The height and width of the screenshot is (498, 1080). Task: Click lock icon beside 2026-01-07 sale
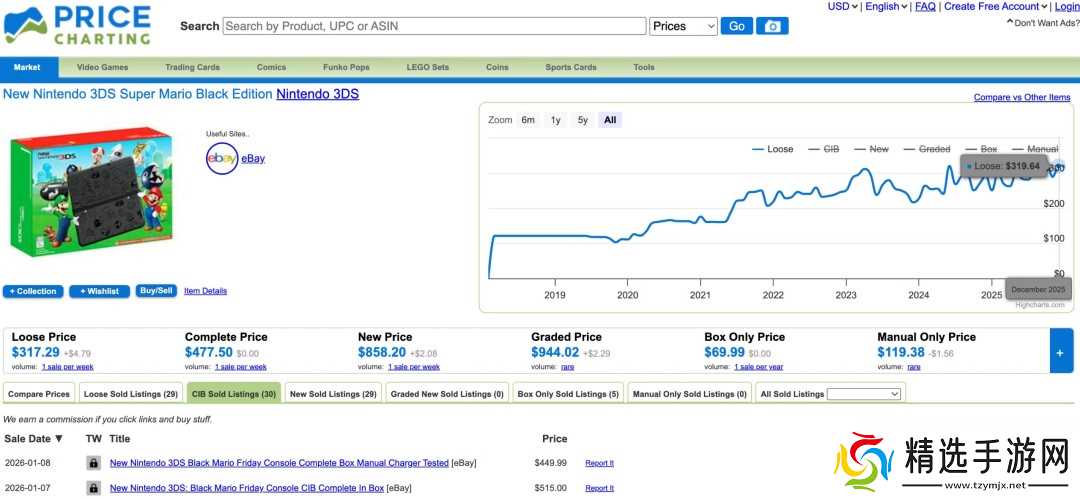[x=93, y=488]
